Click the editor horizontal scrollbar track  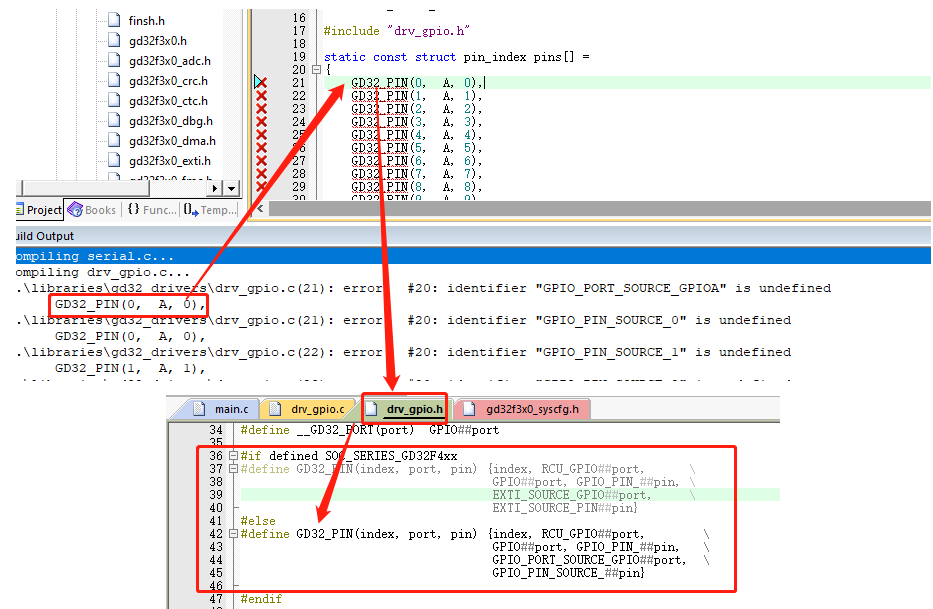(599, 208)
